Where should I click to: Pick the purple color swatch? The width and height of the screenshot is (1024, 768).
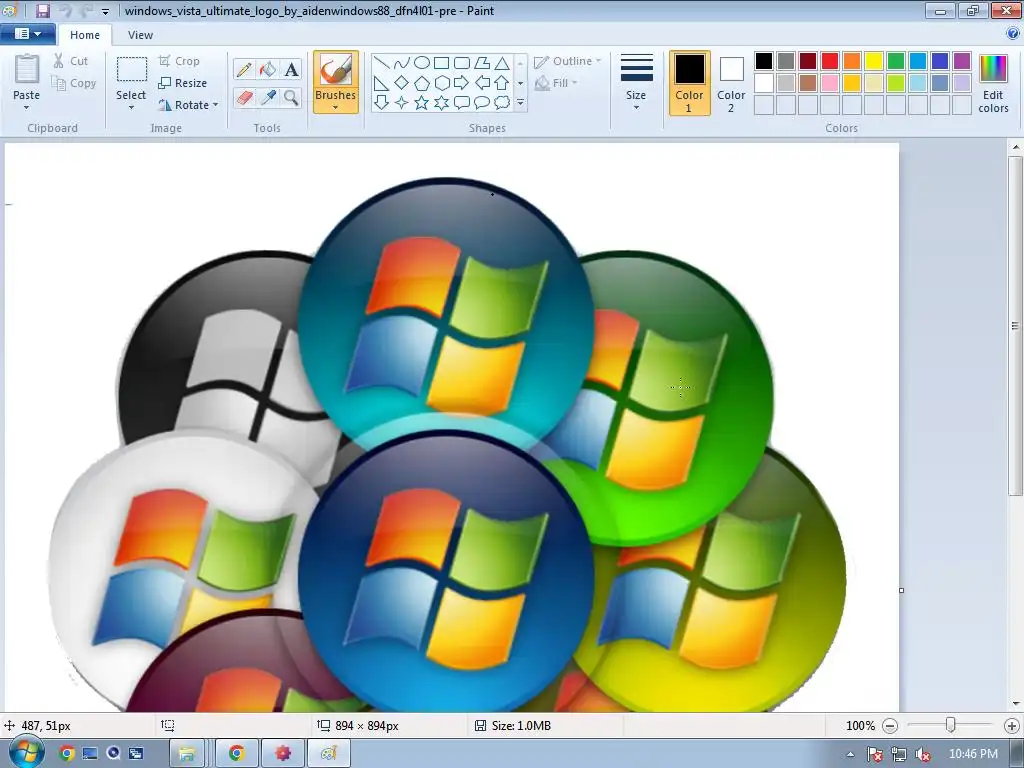[x=961, y=61]
